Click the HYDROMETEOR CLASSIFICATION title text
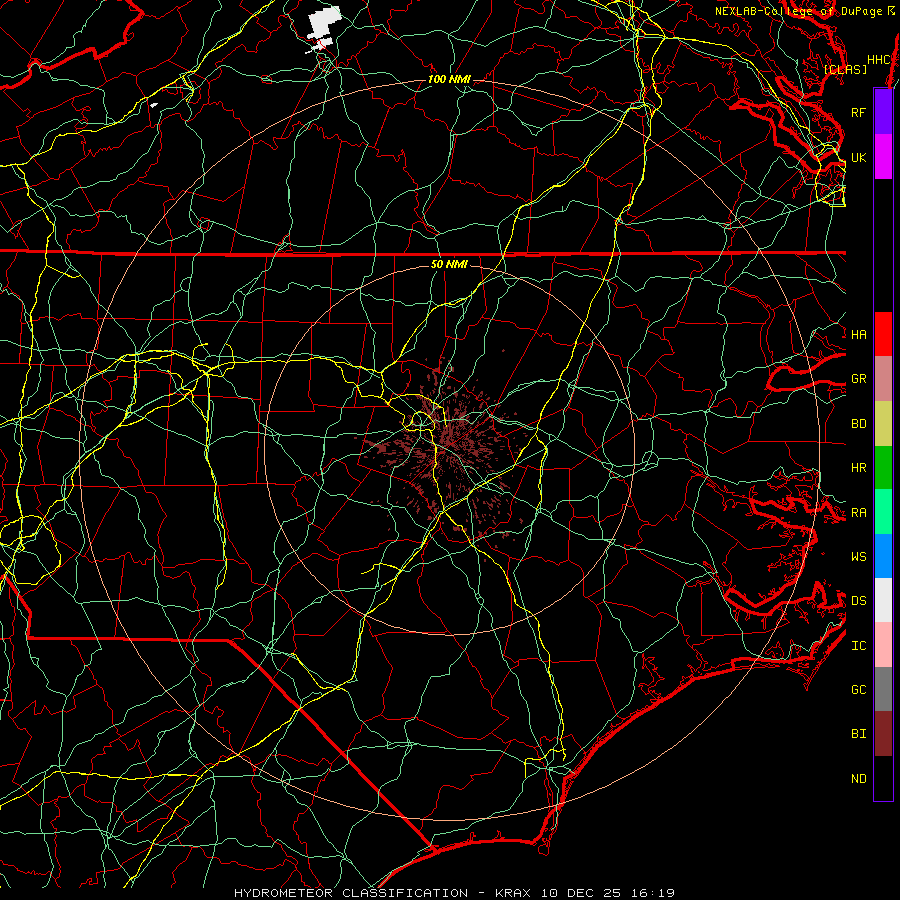Screen dimensions: 900x900 pos(351,893)
